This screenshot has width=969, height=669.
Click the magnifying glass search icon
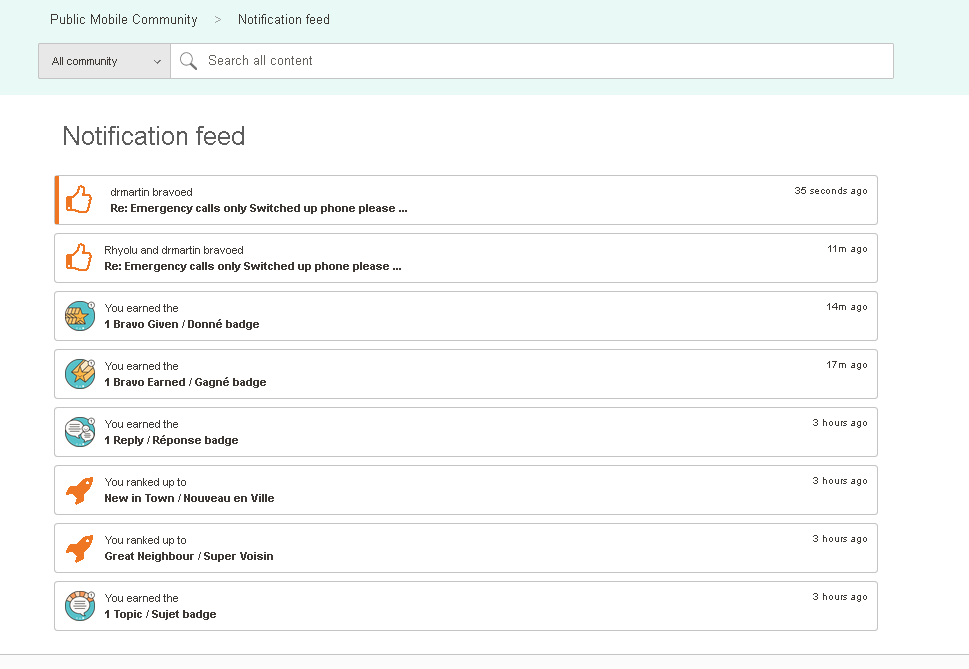coord(188,61)
